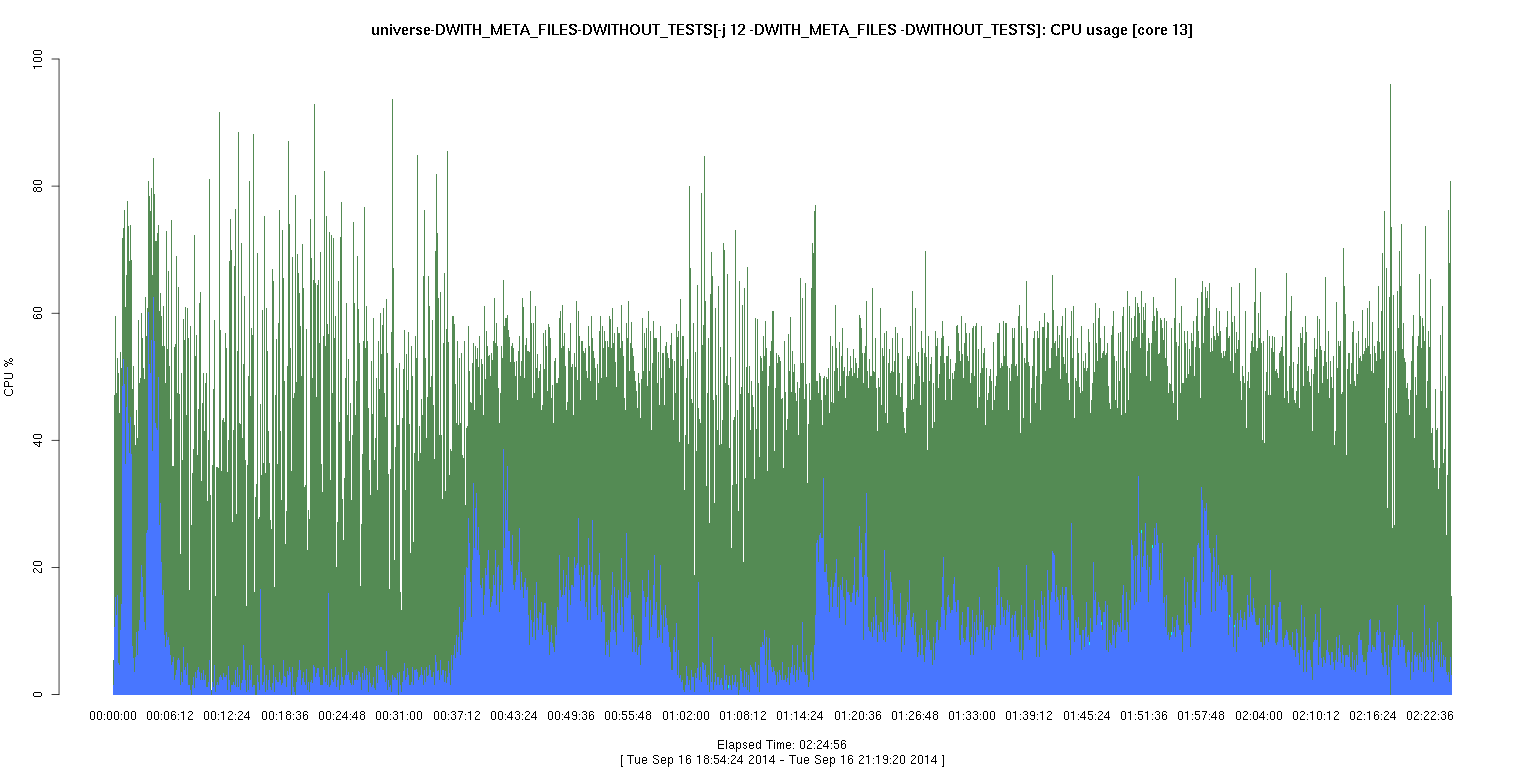This screenshot has height=768, width=1536.
Task: Click the 01:08:12 time tick label
Action: click(743, 716)
